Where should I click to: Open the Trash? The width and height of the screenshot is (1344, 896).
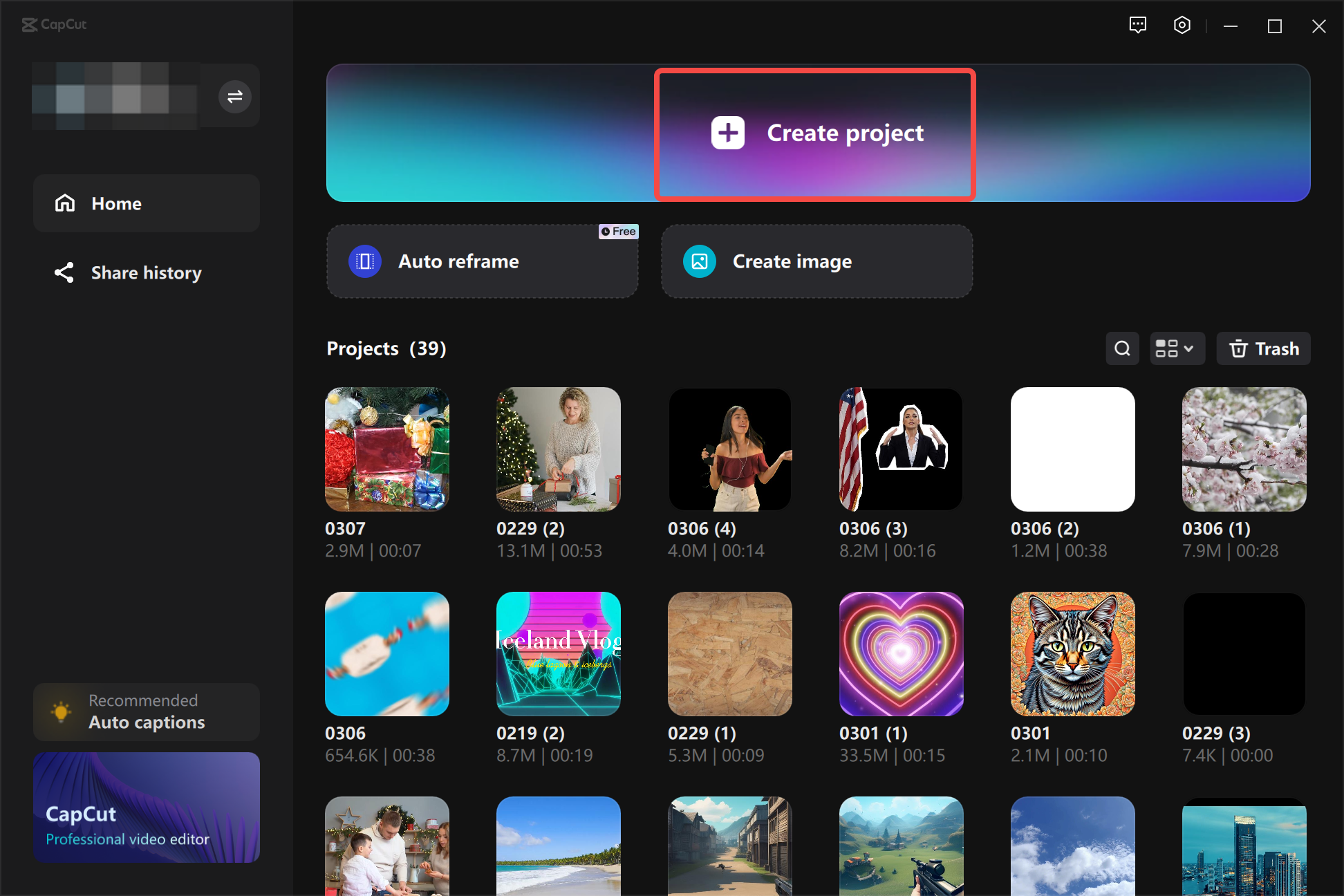coord(1263,348)
